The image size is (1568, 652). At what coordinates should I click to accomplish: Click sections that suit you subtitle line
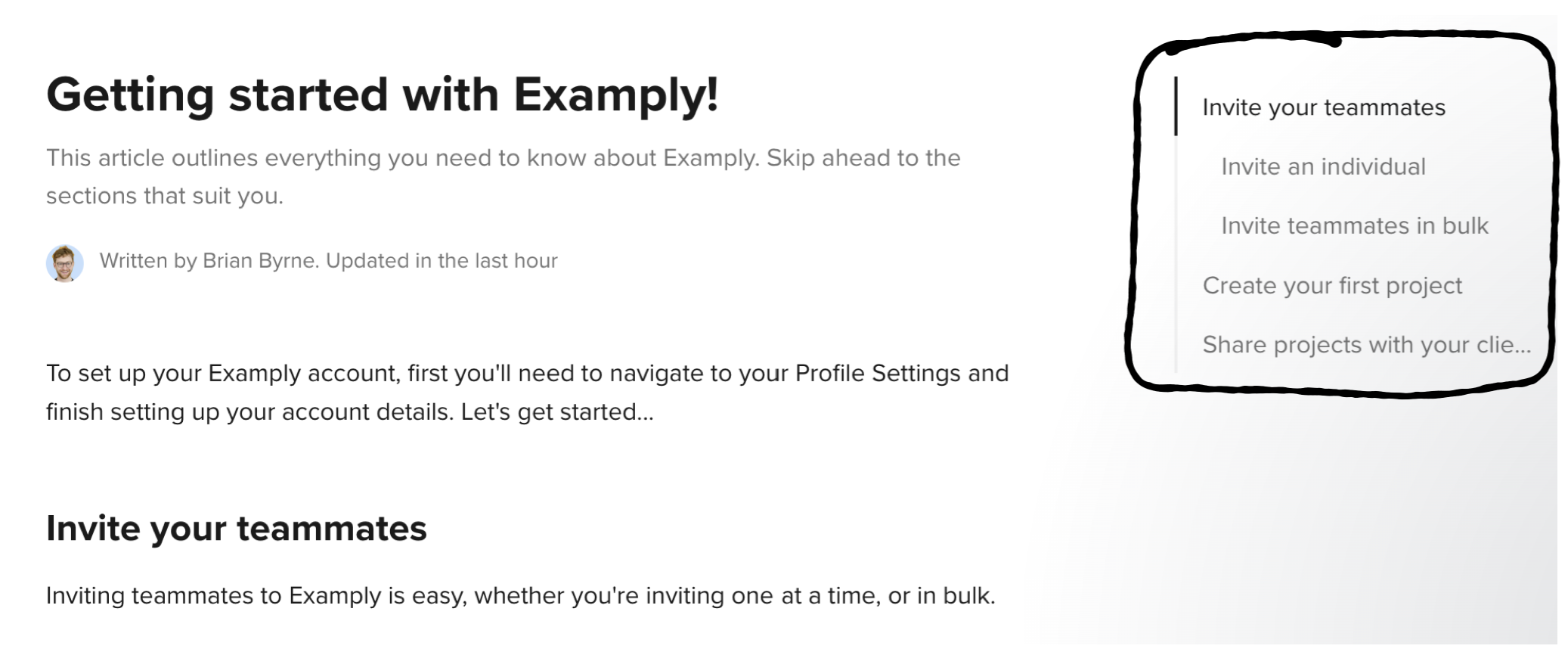click(x=165, y=196)
